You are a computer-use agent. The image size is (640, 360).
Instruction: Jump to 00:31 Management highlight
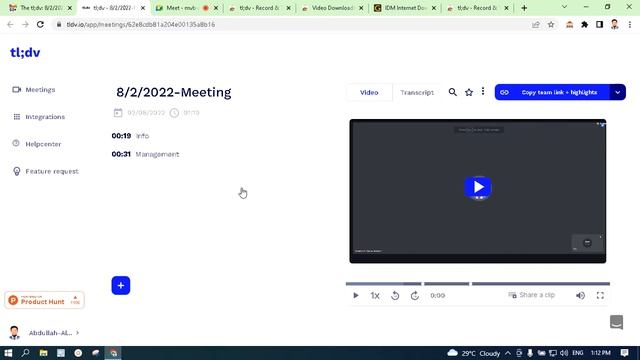click(145, 154)
